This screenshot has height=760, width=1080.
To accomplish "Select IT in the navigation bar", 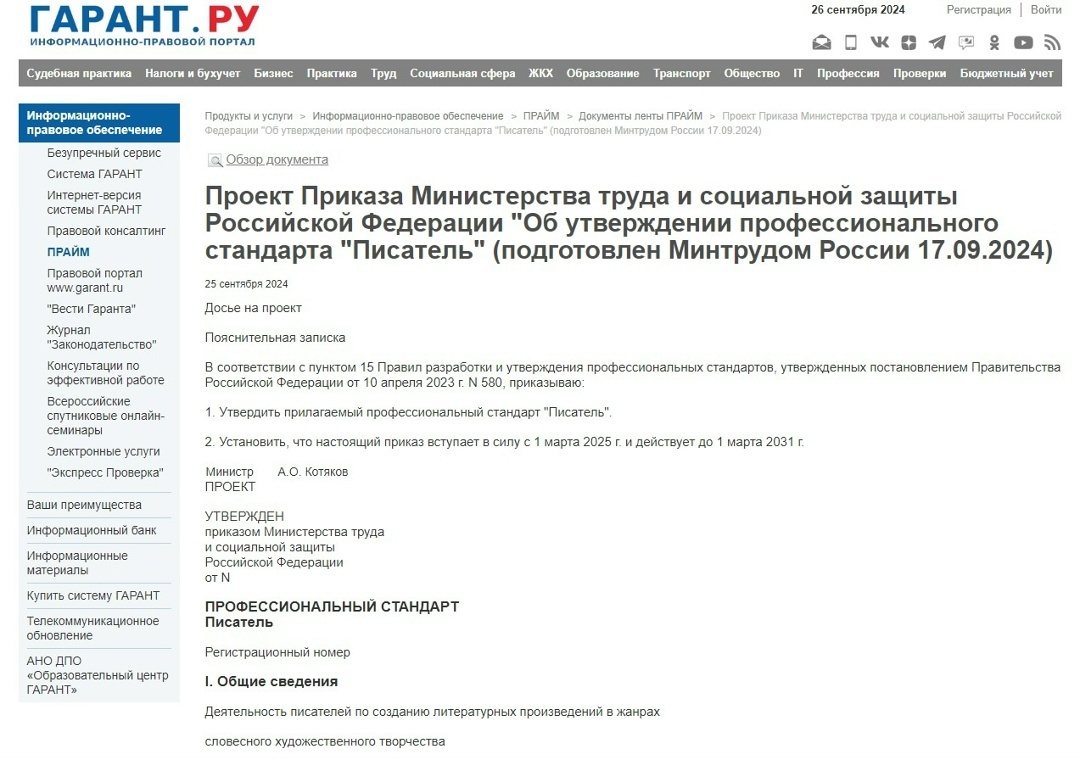I will coord(798,73).
